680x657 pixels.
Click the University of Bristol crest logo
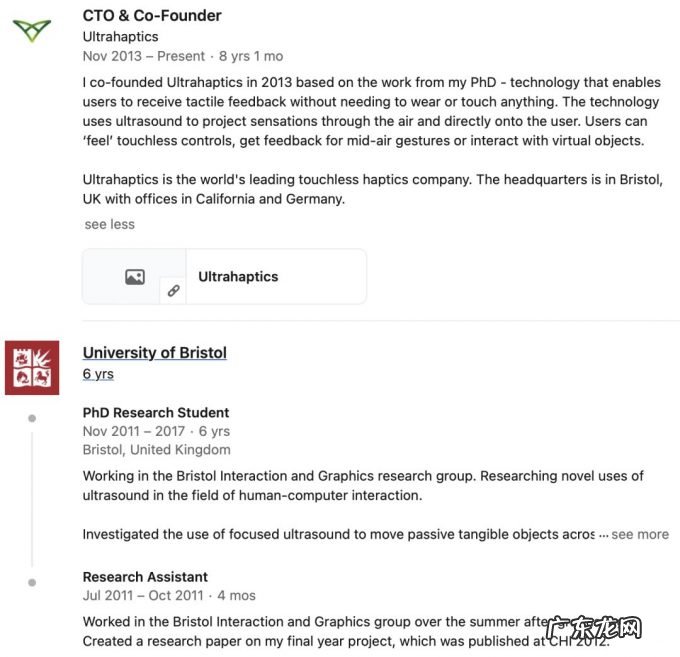coord(32,367)
